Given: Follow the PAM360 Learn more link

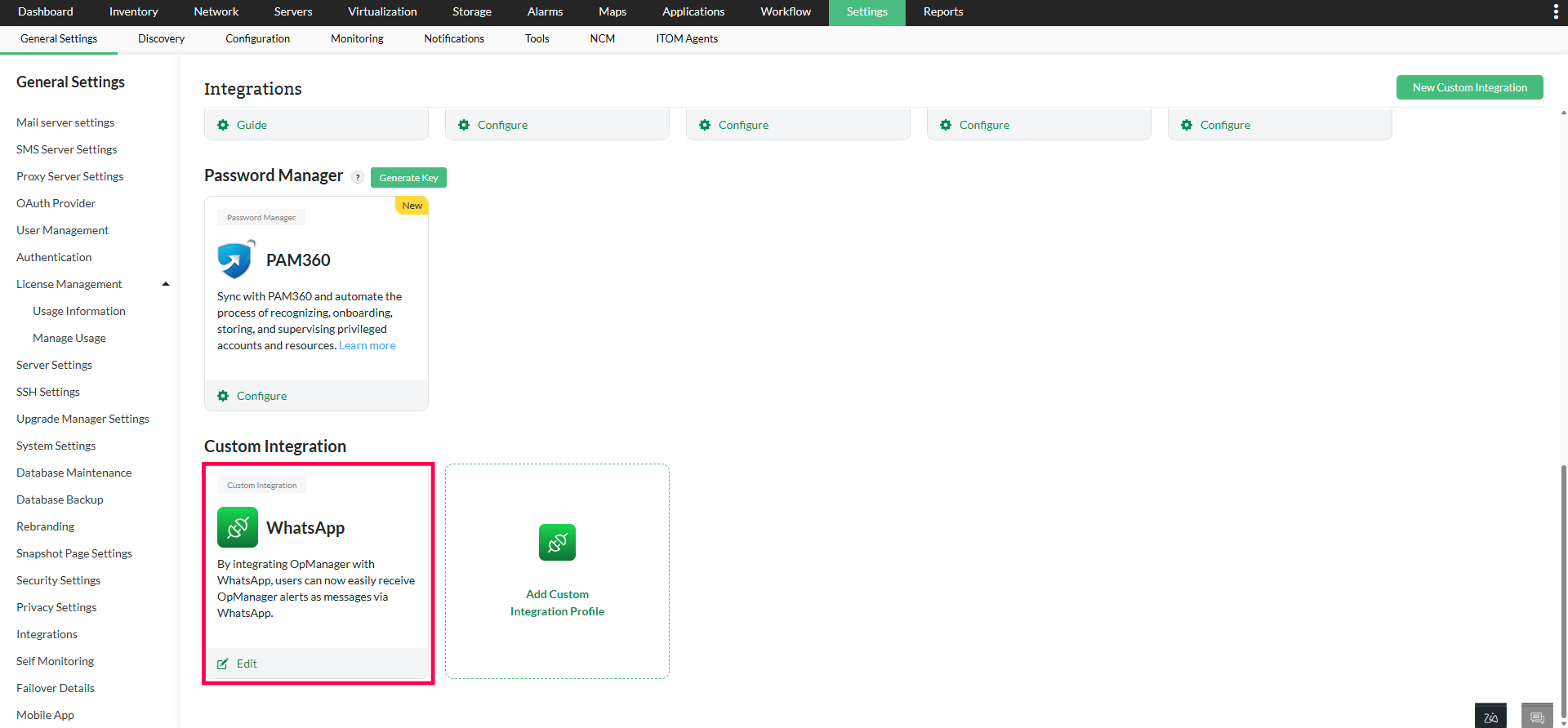Looking at the screenshot, I should coord(367,346).
